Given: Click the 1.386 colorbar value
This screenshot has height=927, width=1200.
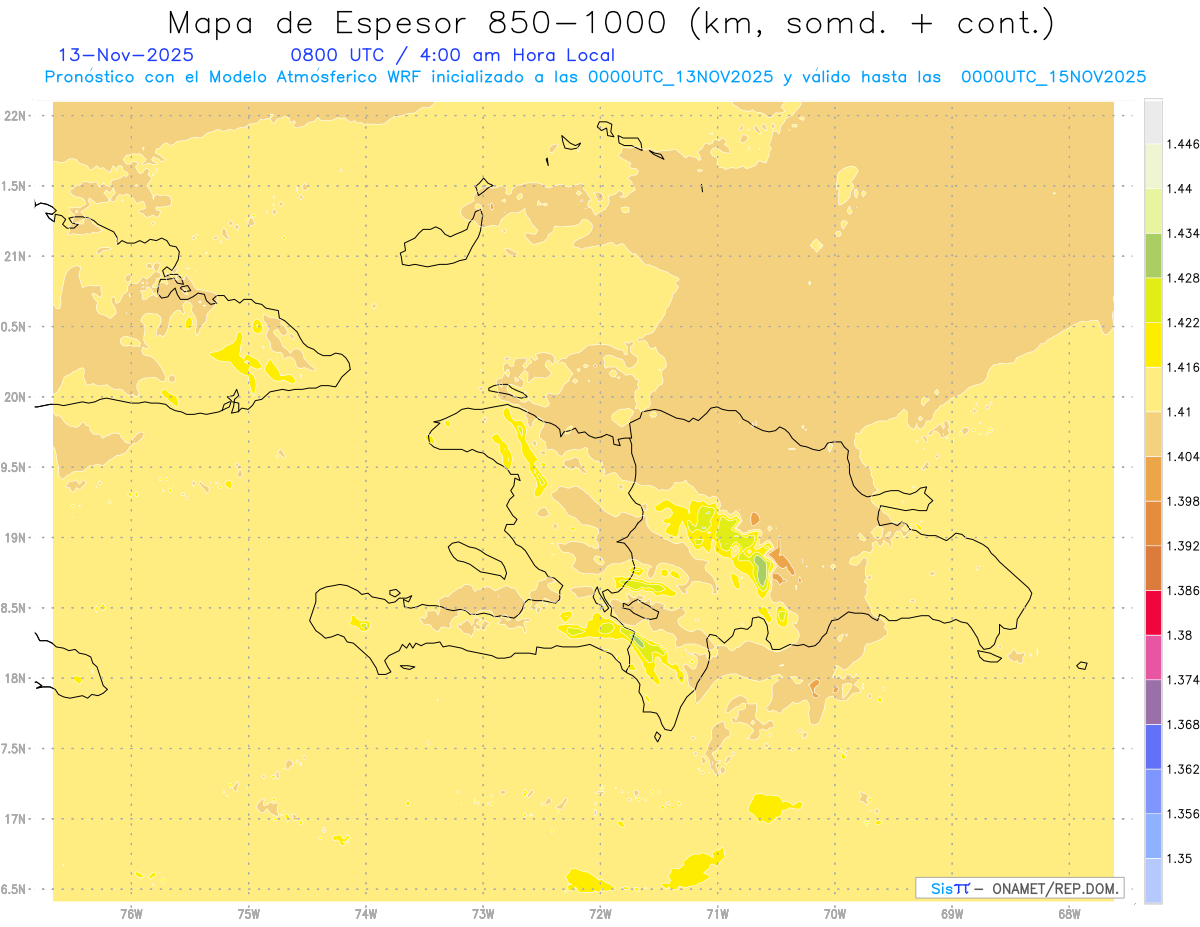Looking at the screenshot, I should point(1183,590).
